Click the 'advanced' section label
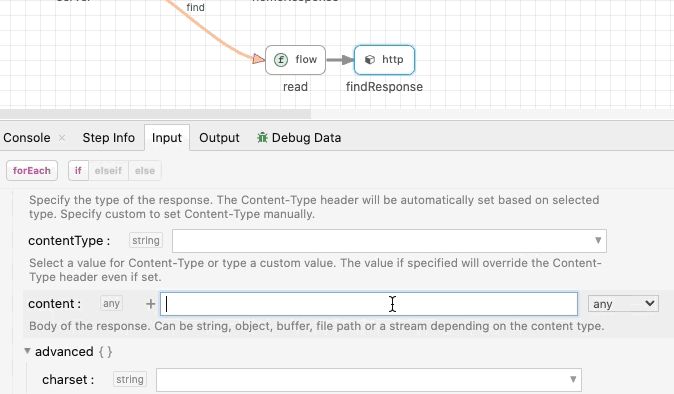Viewport: 674px width, 394px height. 64,351
